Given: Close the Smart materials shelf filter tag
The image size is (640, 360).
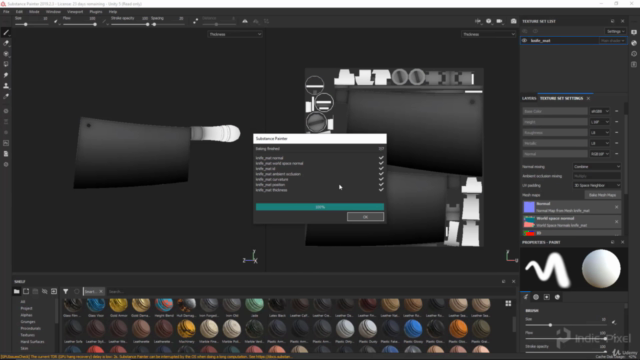Looking at the screenshot, I should click(x=101, y=291).
